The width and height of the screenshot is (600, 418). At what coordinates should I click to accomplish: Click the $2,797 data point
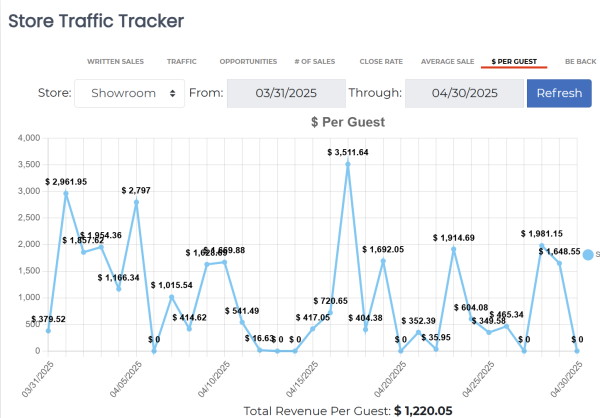tap(136, 202)
